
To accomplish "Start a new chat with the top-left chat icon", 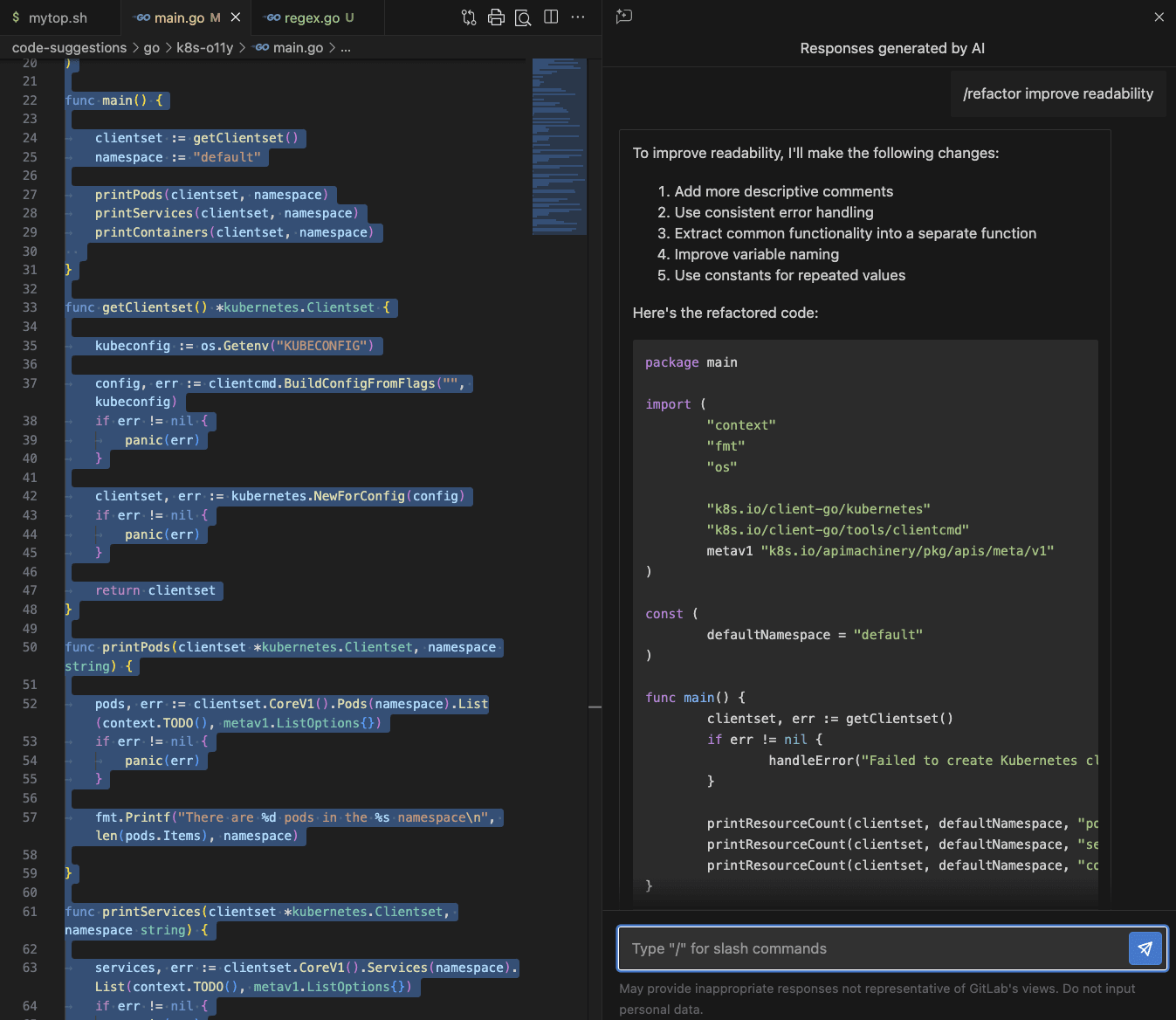I will click(623, 17).
